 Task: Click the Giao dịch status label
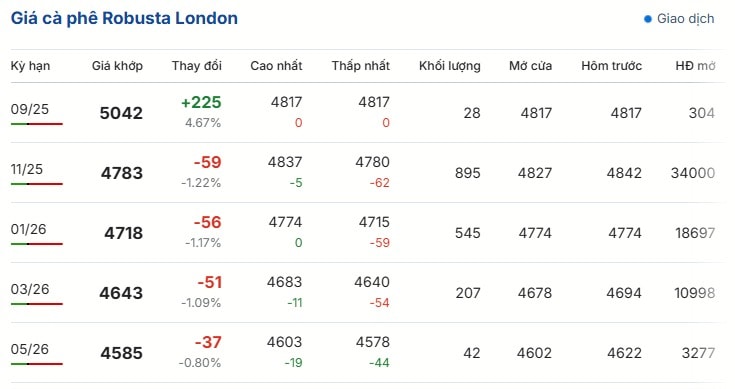685,19
